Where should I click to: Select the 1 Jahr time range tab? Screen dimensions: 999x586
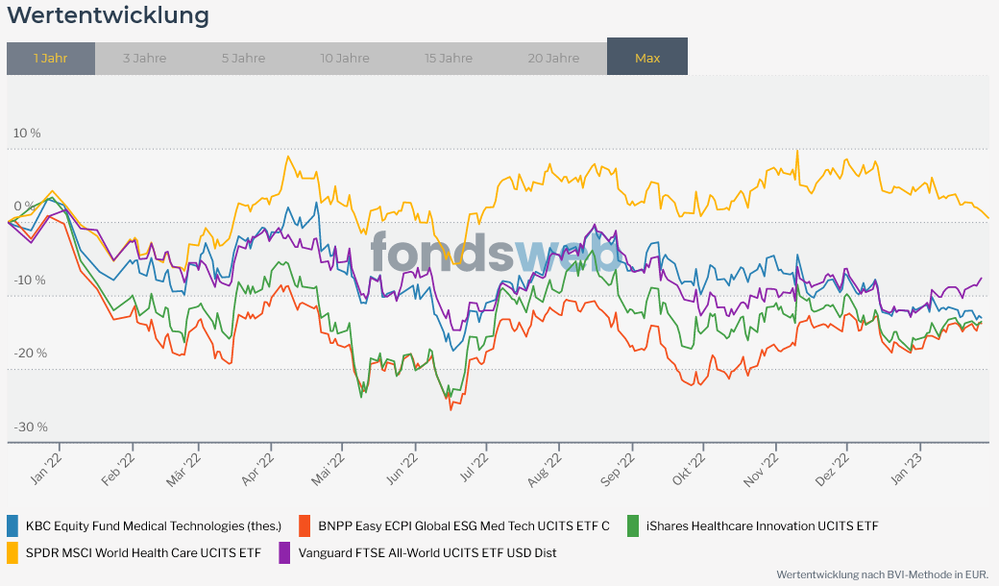tap(50, 58)
